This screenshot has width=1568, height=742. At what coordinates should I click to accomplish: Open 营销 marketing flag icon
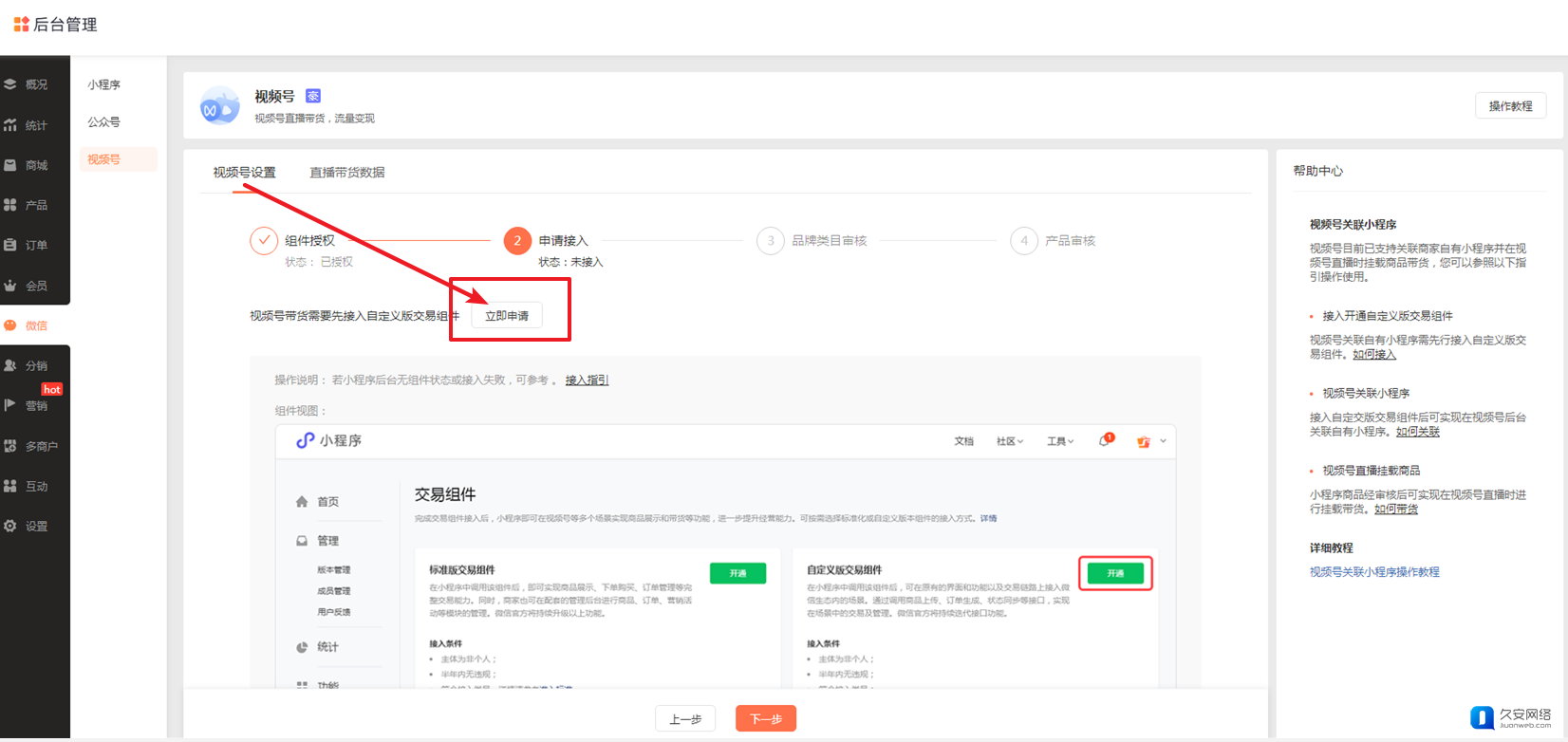[10, 405]
